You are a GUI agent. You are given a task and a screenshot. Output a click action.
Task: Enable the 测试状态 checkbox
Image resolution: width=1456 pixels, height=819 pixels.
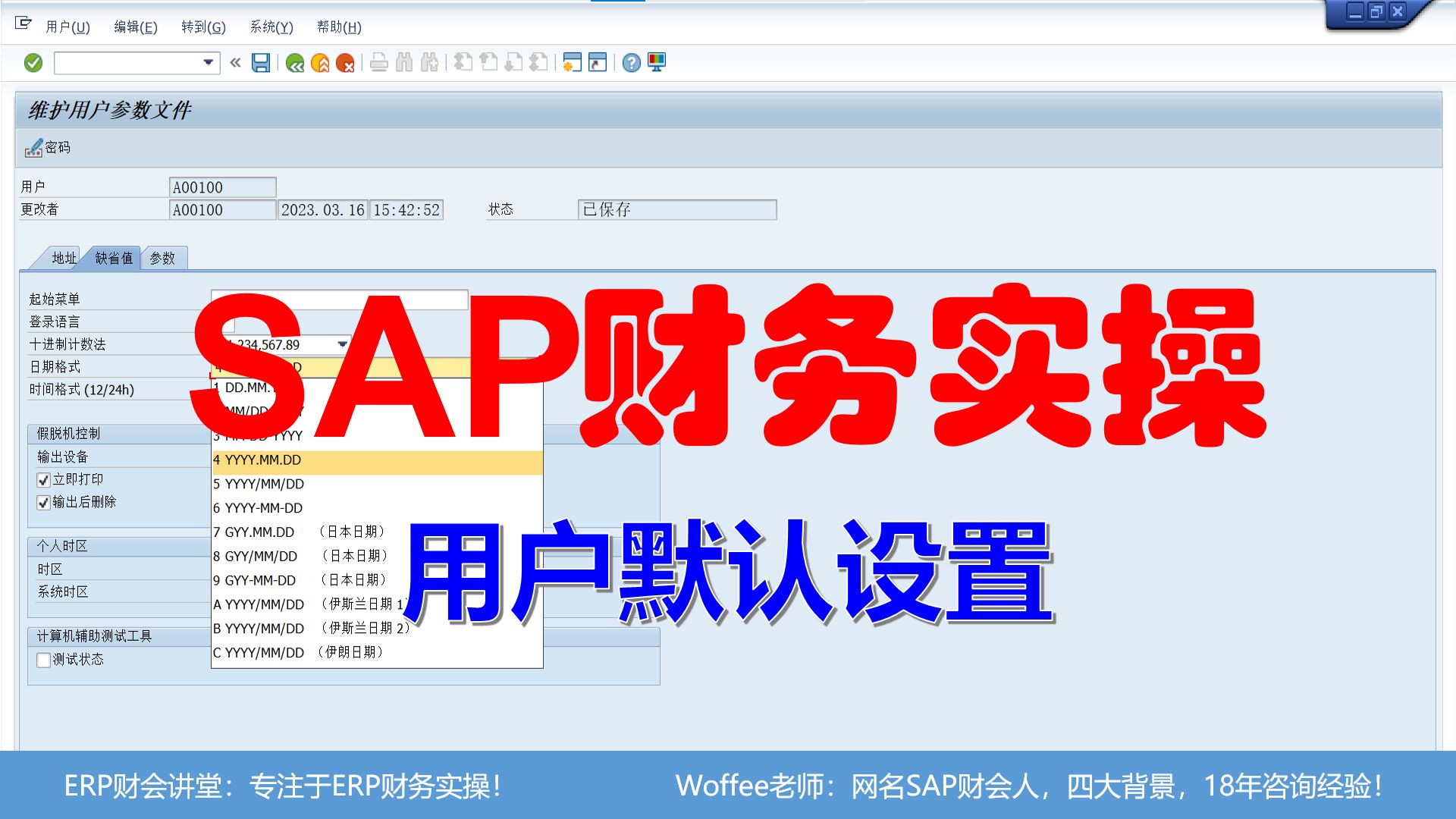pyautogui.click(x=44, y=660)
